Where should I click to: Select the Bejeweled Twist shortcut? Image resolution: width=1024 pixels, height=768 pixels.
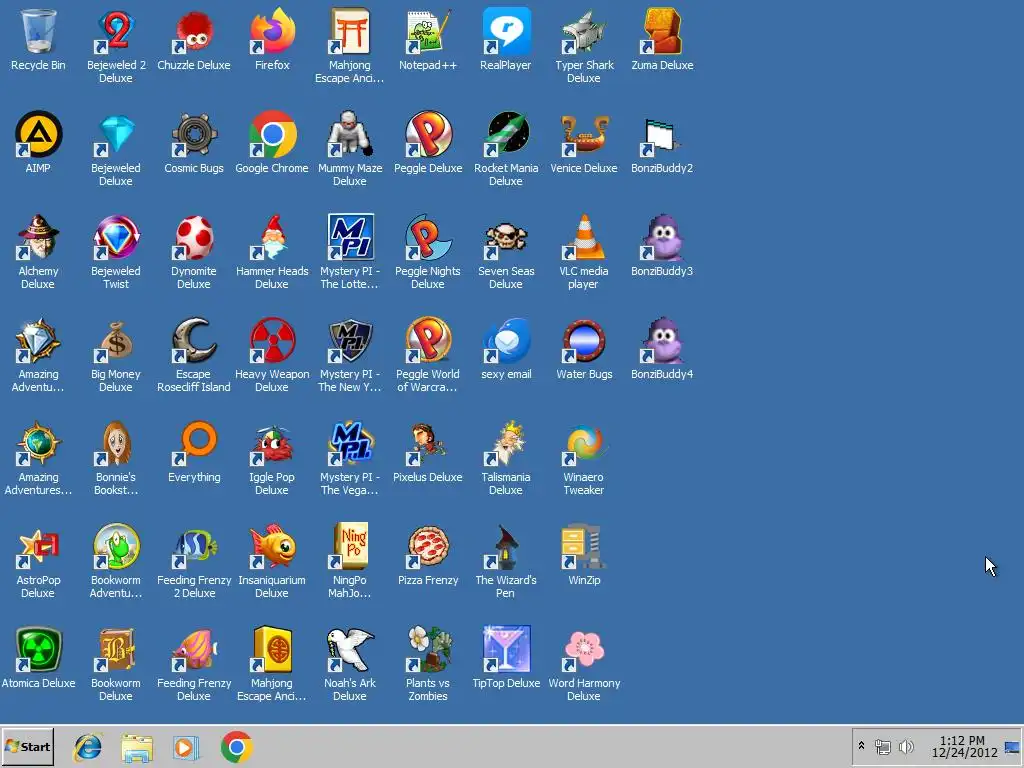tap(116, 237)
